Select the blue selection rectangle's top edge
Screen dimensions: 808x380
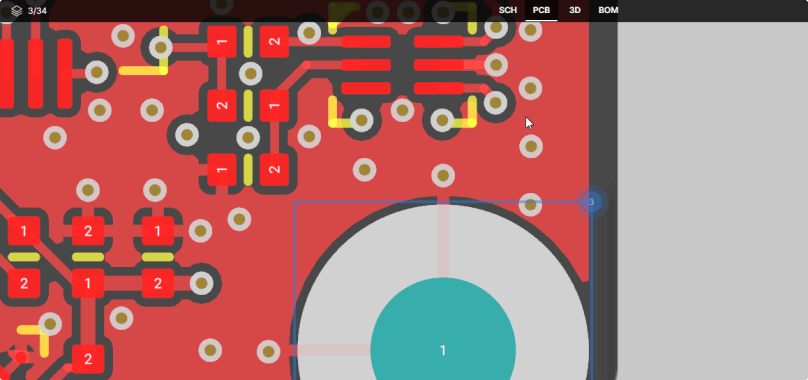[x=443, y=202]
